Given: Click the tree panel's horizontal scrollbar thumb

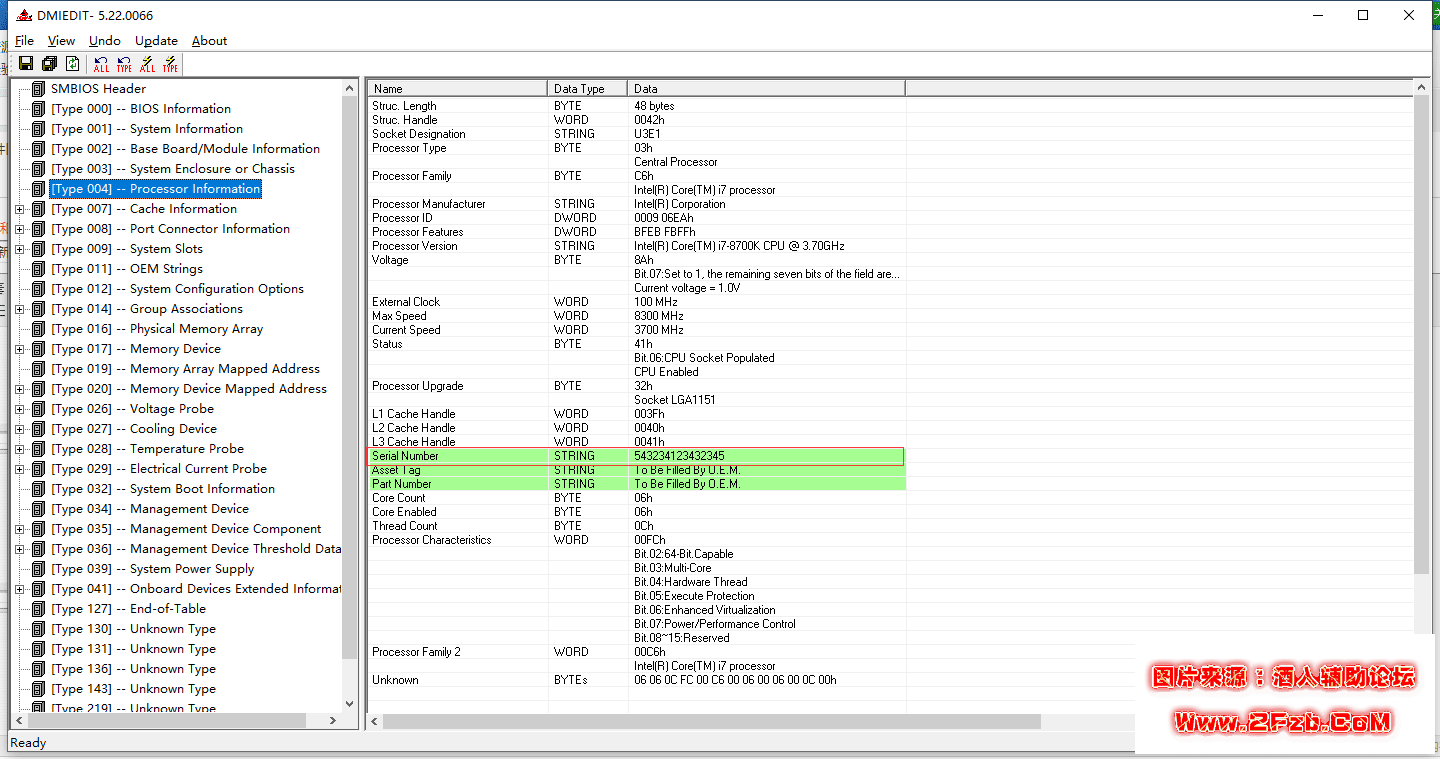Looking at the screenshot, I should (166, 721).
